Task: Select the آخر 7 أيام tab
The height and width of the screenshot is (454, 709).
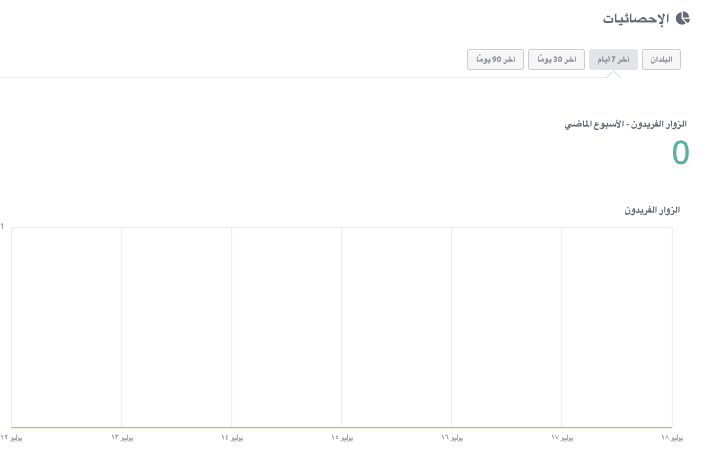Action: click(x=613, y=60)
